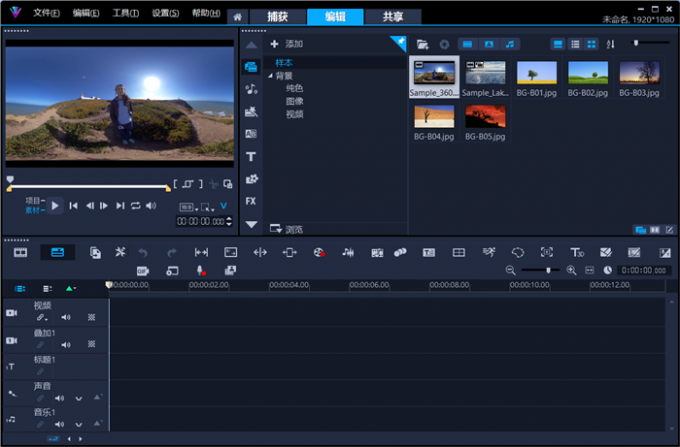Open the 3D title editor tool

pyautogui.click(x=577, y=253)
